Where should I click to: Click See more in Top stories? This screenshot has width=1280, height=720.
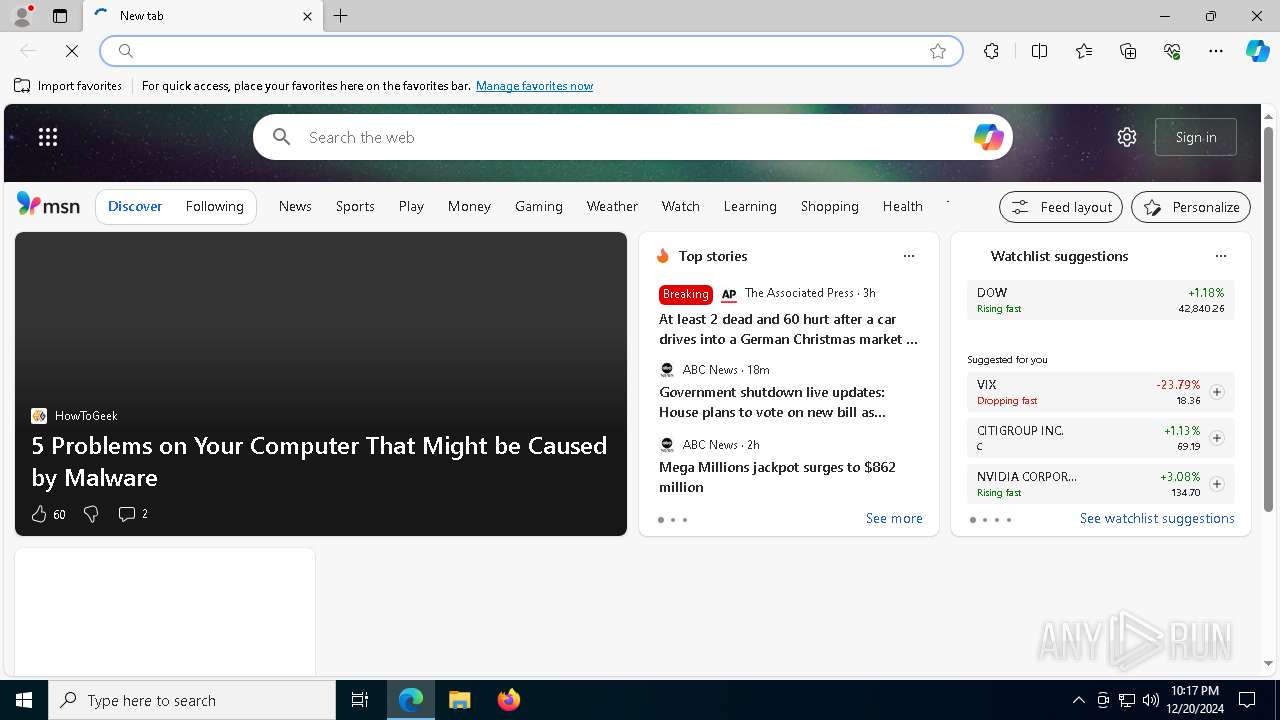[894, 518]
